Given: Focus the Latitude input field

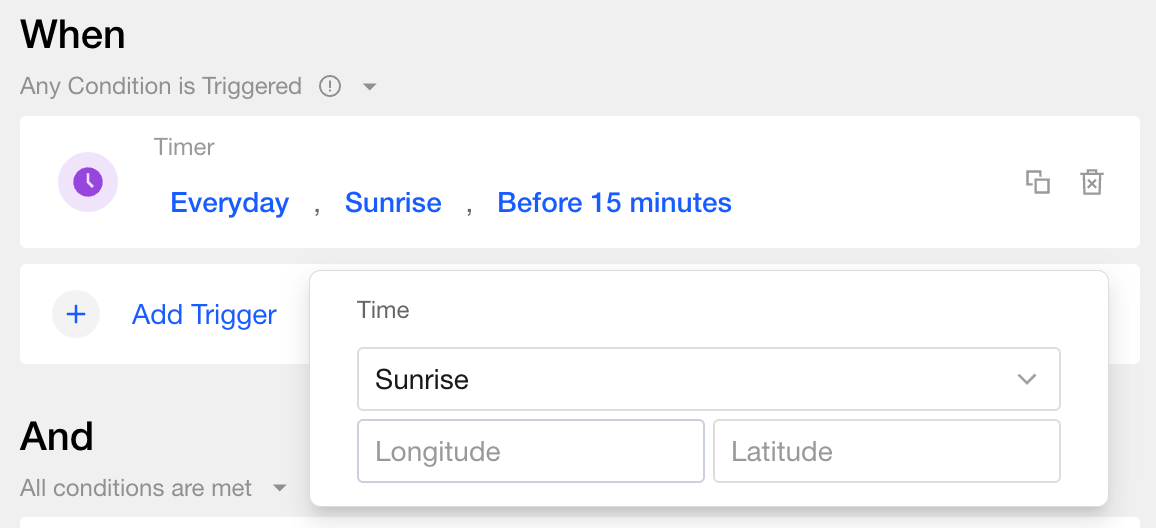Looking at the screenshot, I should [x=886, y=451].
